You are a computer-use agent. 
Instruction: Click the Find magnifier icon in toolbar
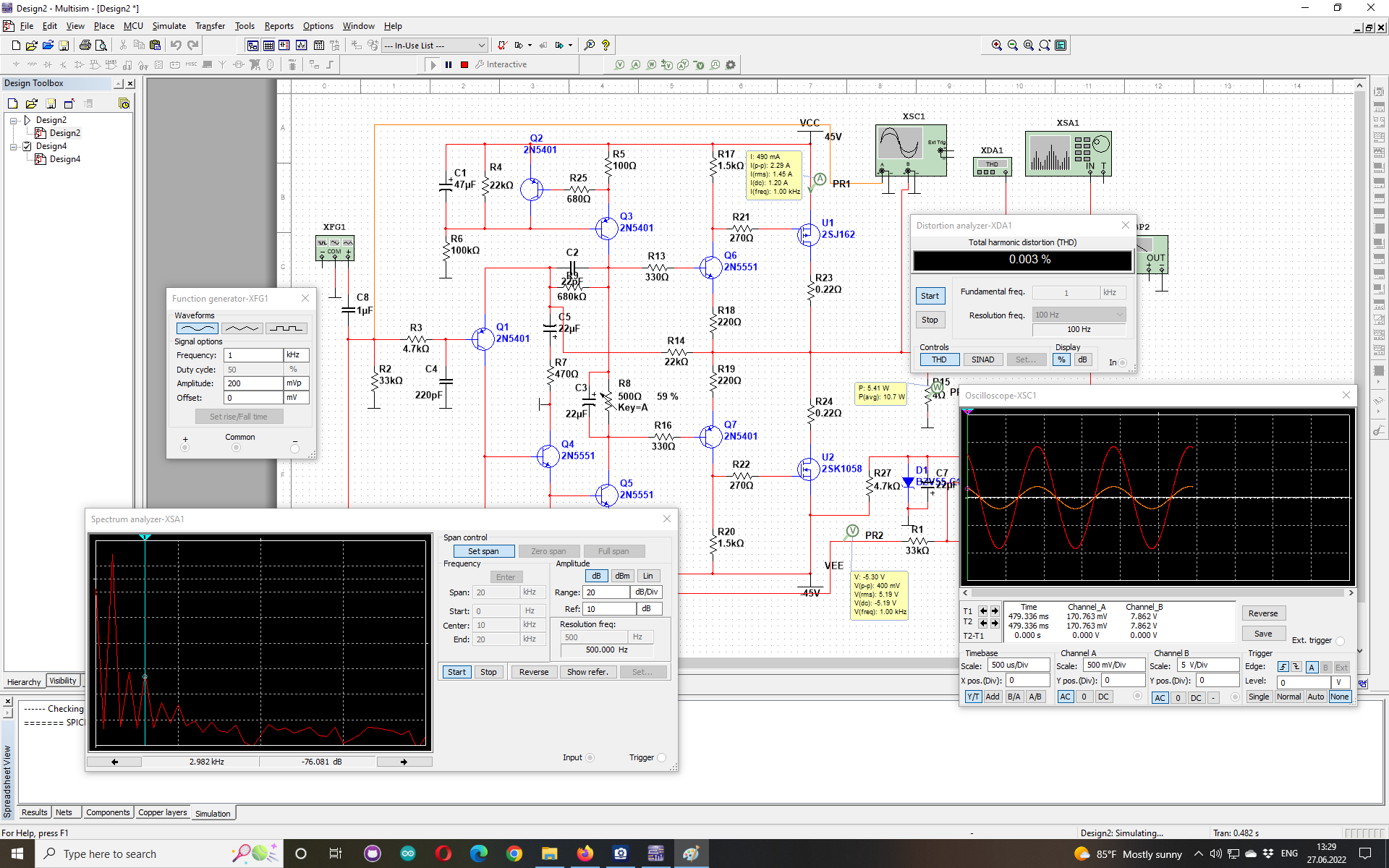590,45
